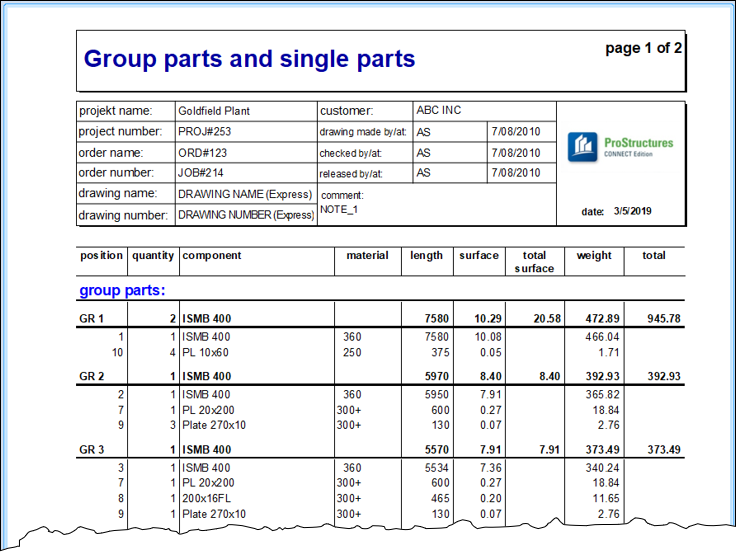Click the 'page 1 of 2' label
The image size is (736, 552).
coord(643,48)
